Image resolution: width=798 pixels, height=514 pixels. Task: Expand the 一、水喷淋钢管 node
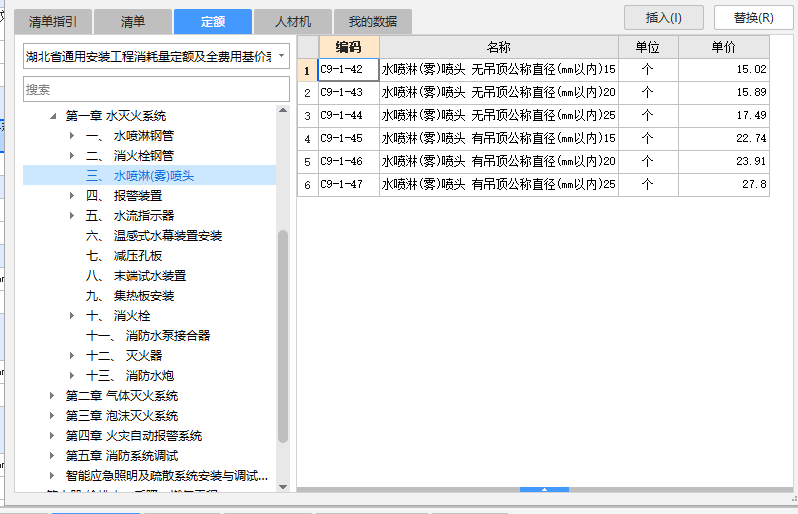tap(72, 136)
